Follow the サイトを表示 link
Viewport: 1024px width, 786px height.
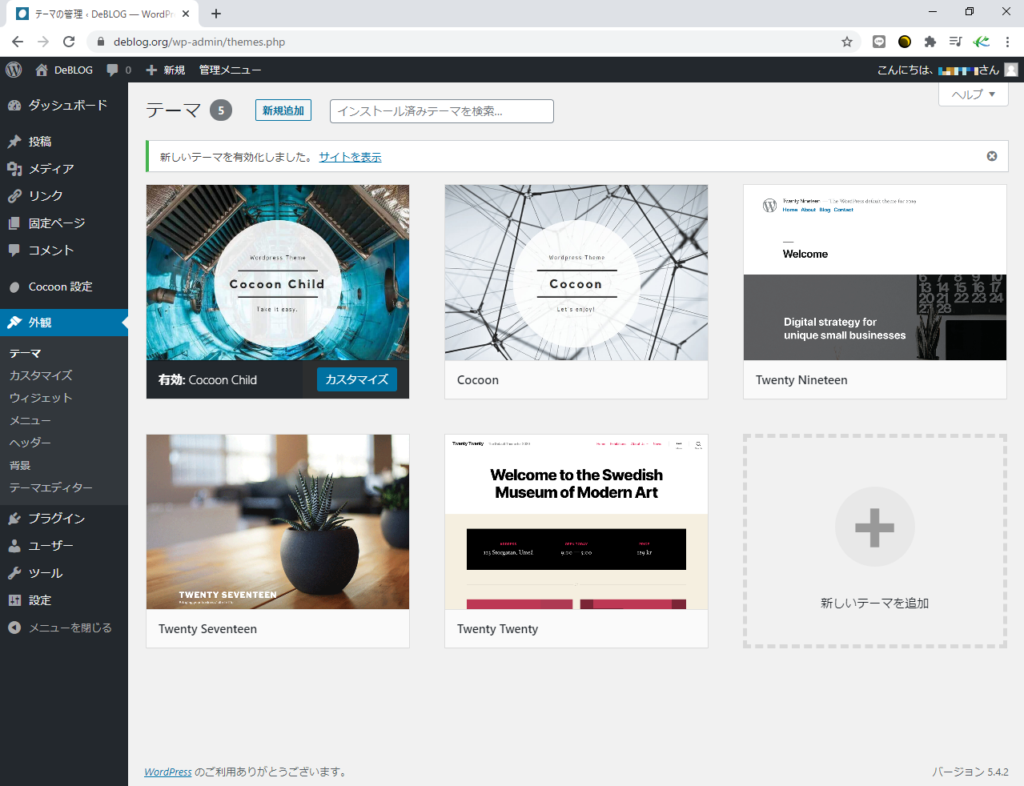click(350, 157)
